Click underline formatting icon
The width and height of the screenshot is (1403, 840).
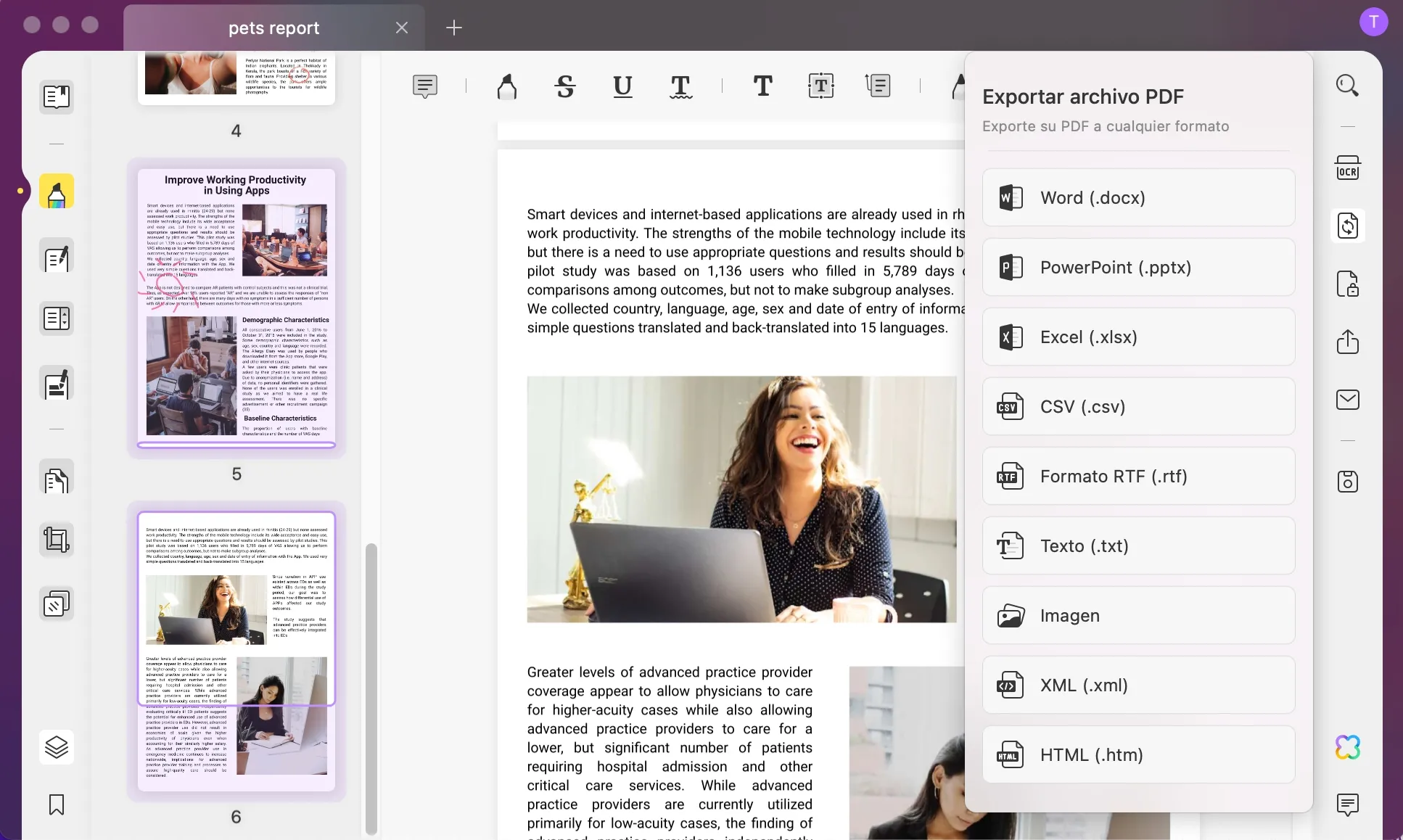[x=622, y=86]
